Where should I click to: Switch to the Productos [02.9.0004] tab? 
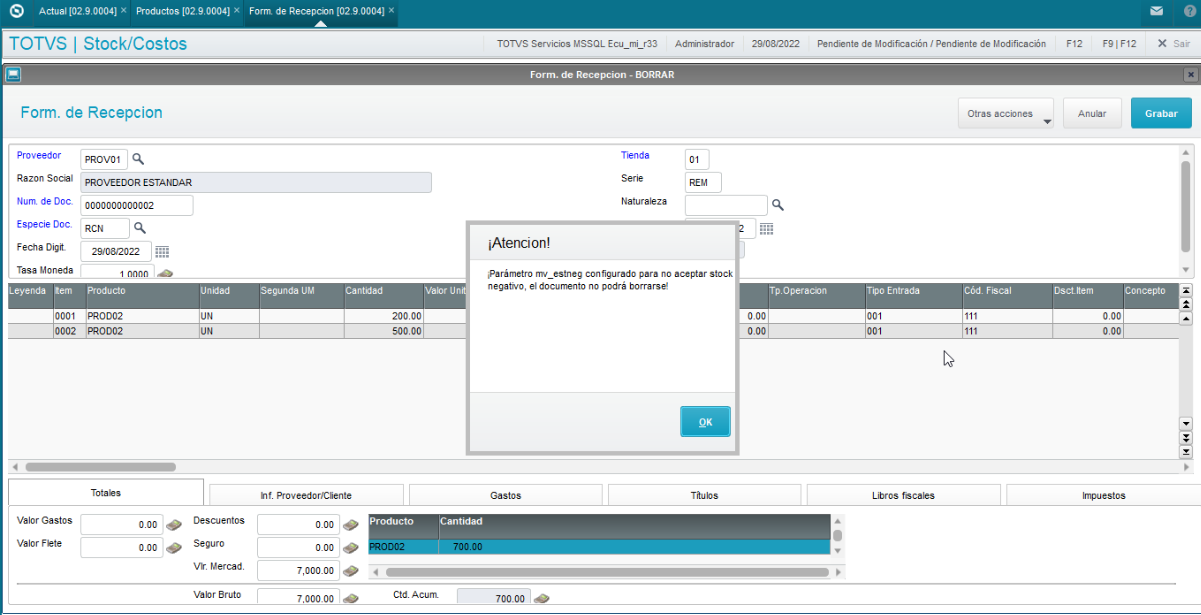(182, 10)
